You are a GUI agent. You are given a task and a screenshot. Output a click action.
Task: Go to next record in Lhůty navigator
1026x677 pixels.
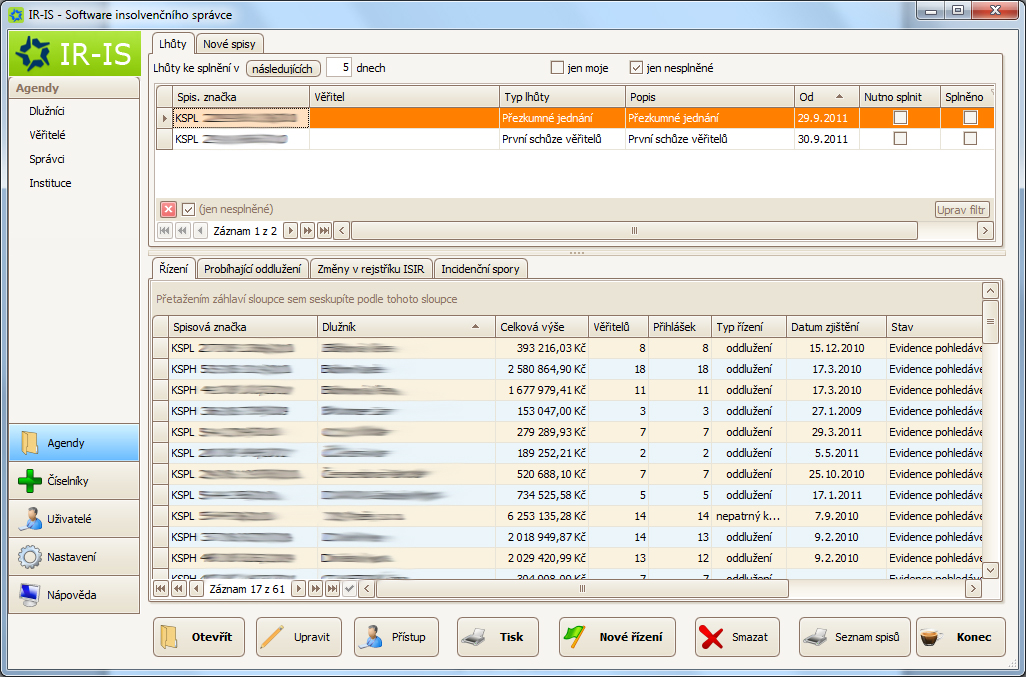291,231
